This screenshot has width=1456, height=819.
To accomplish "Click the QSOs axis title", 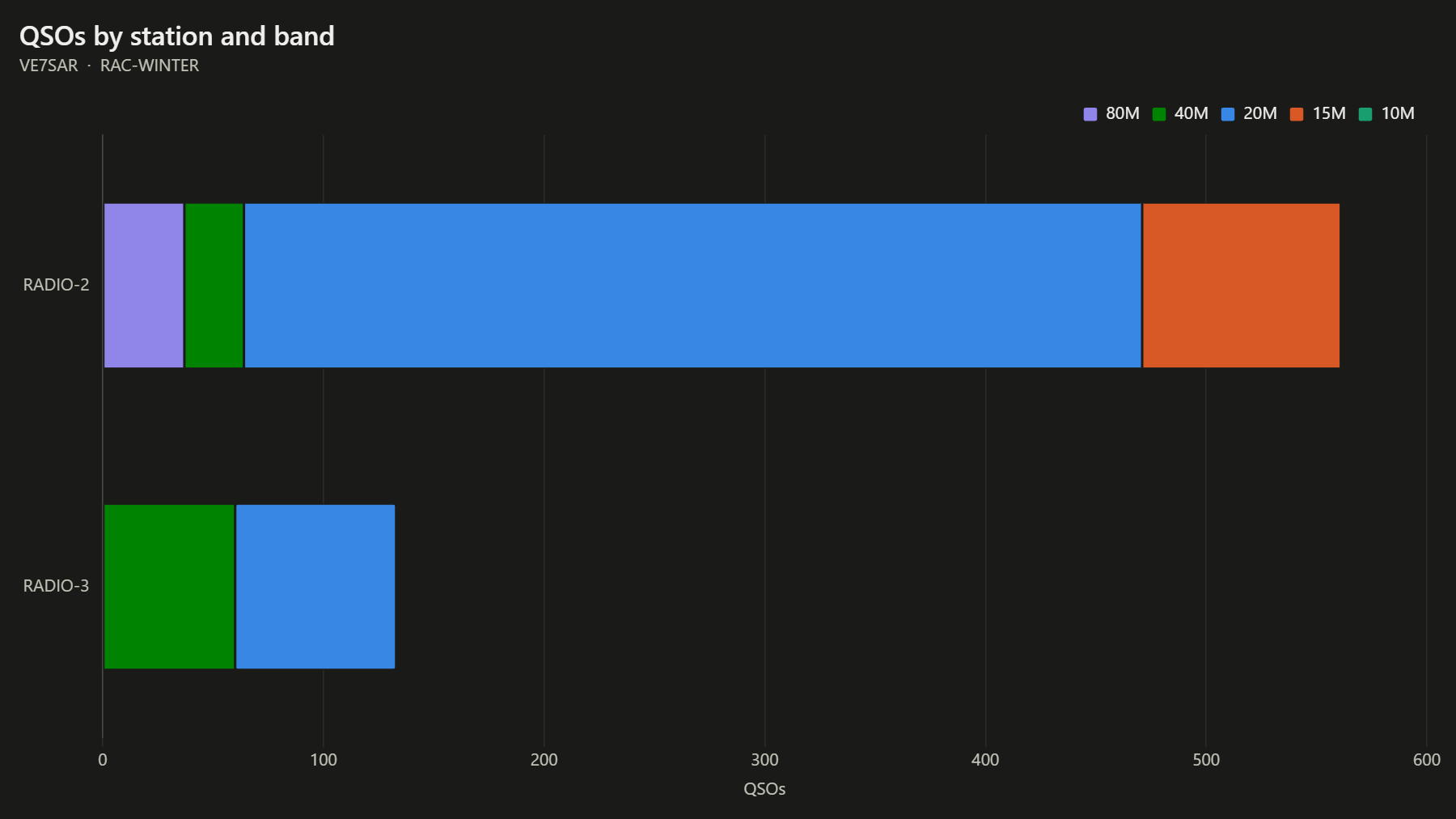I will (x=764, y=789).
